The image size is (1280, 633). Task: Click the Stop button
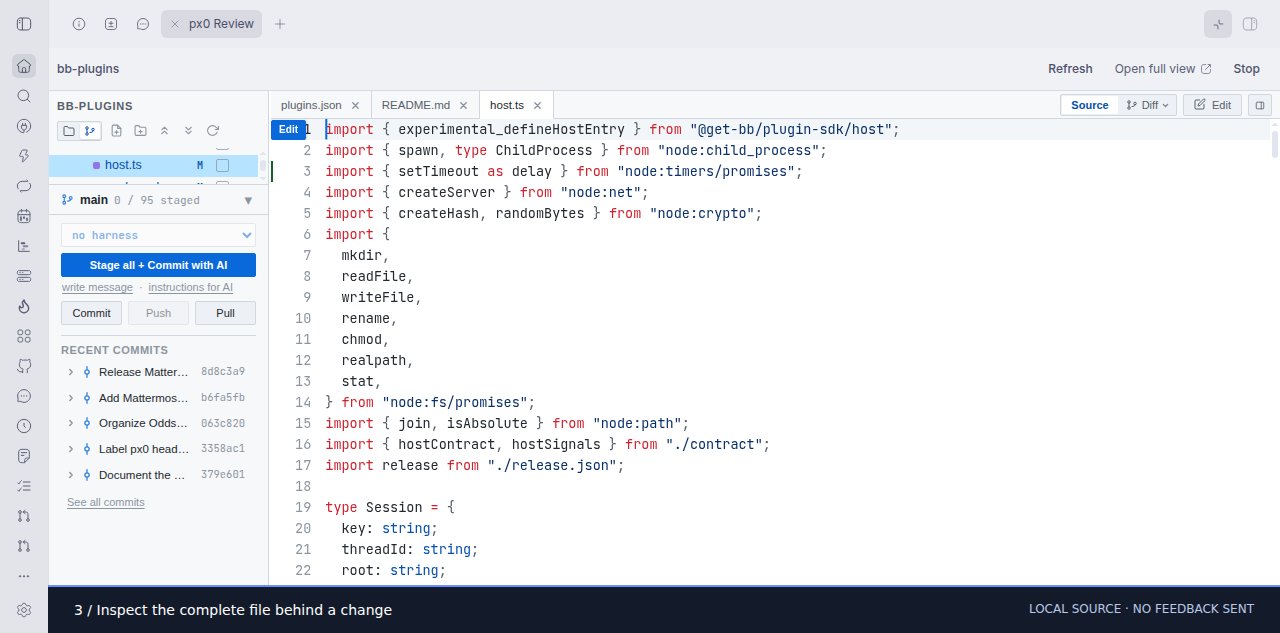click(x=1247, y=69)
